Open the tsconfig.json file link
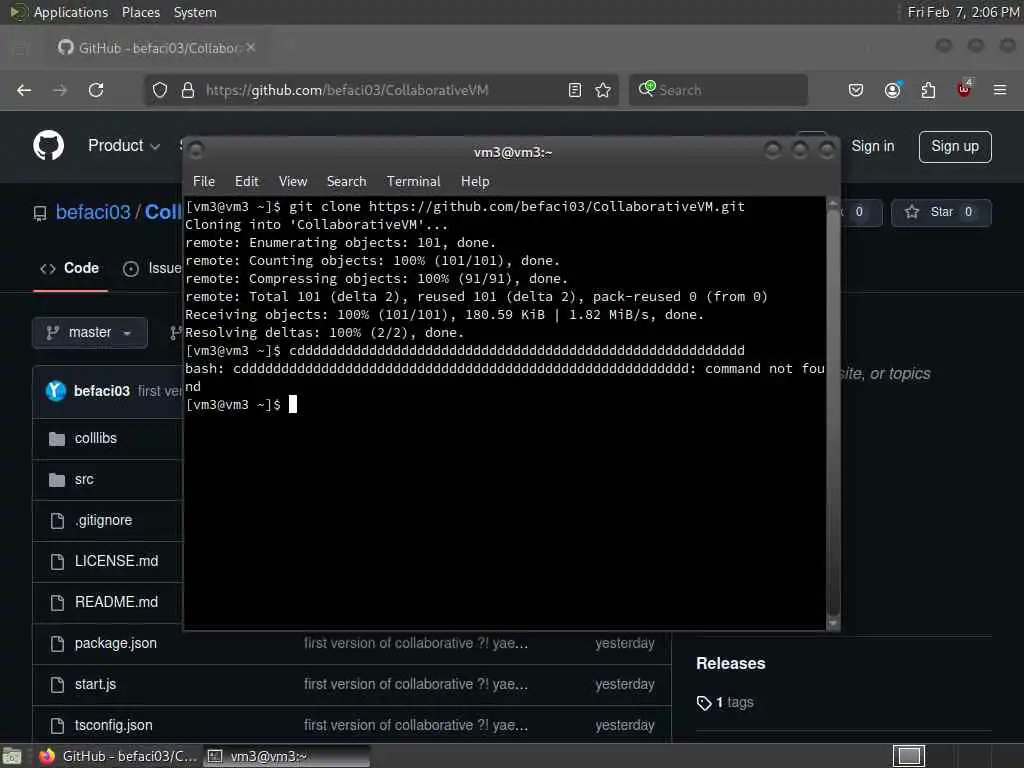 (114, 726)
